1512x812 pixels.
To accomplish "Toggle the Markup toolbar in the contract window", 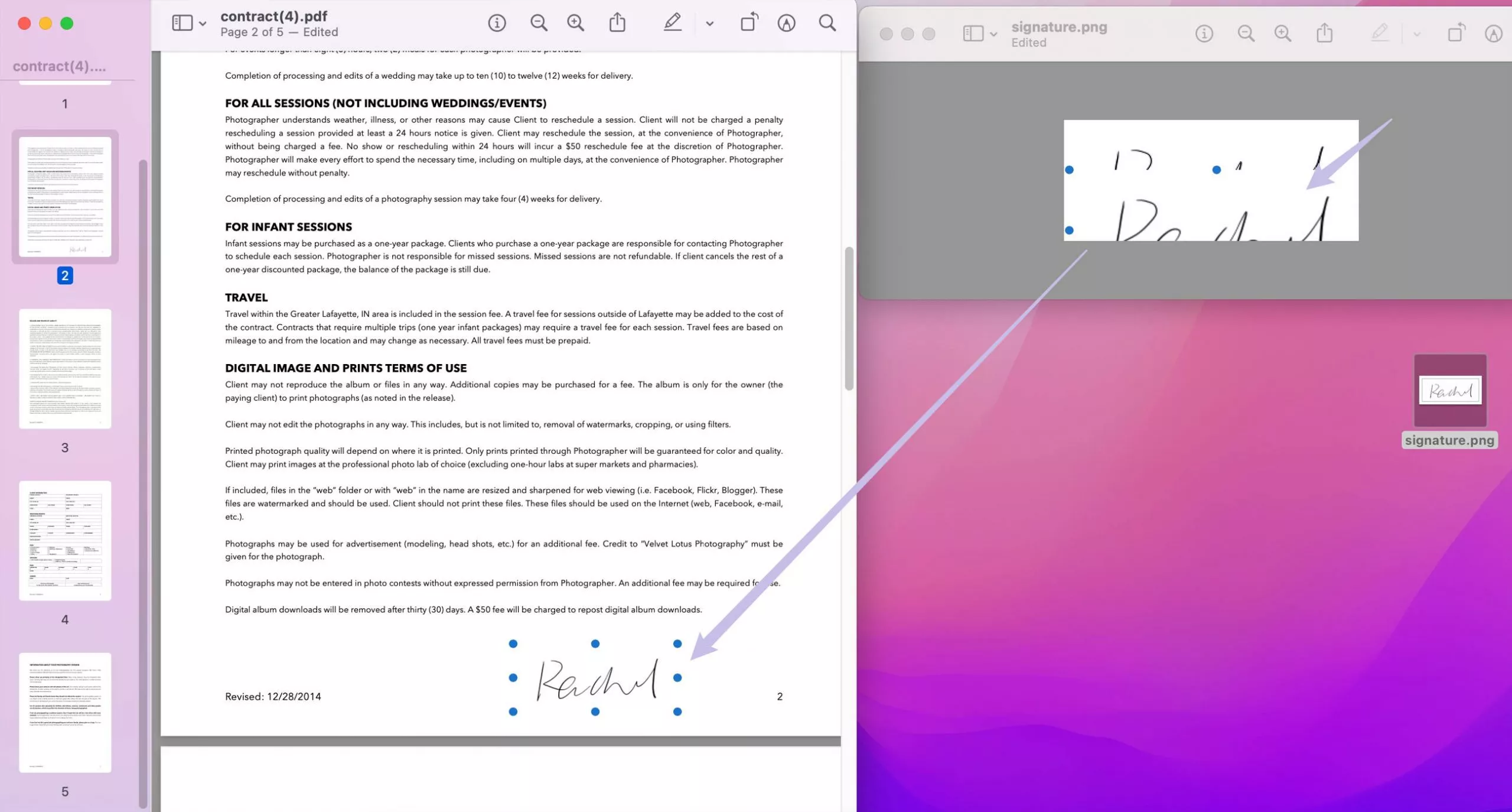I will 787,22.
